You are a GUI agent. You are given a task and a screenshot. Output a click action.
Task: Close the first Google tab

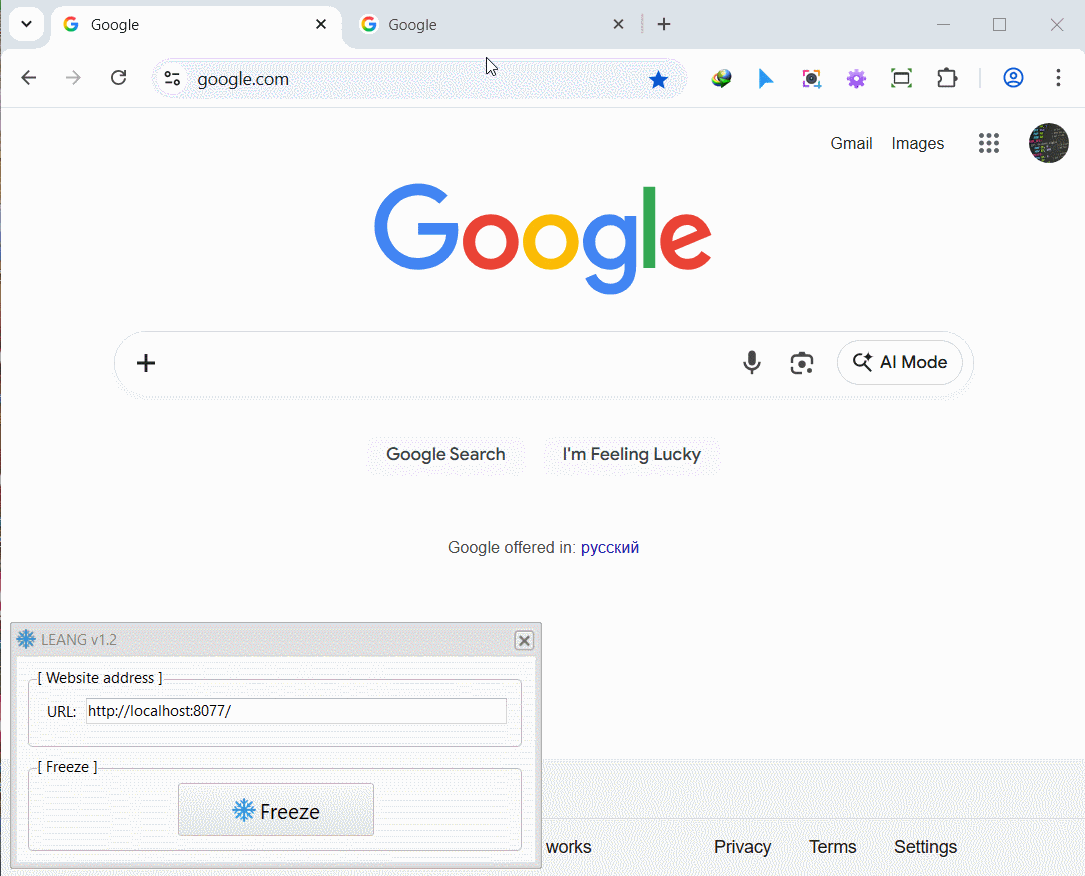point(321,24)
